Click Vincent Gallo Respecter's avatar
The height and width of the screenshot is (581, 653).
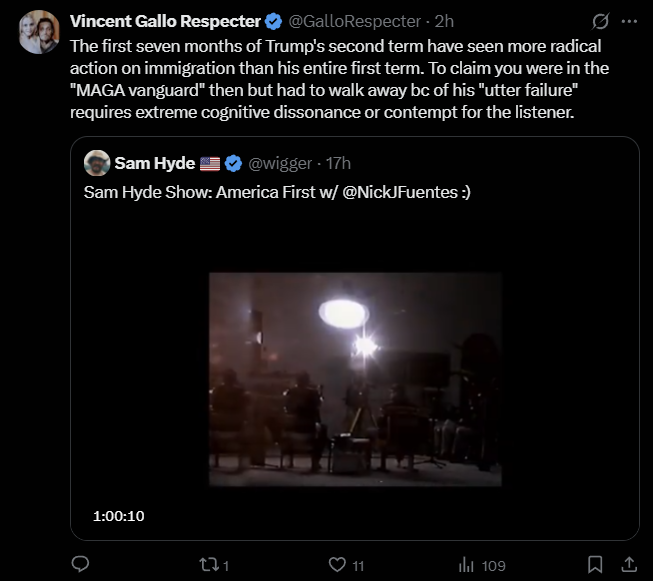click(38, 31)
